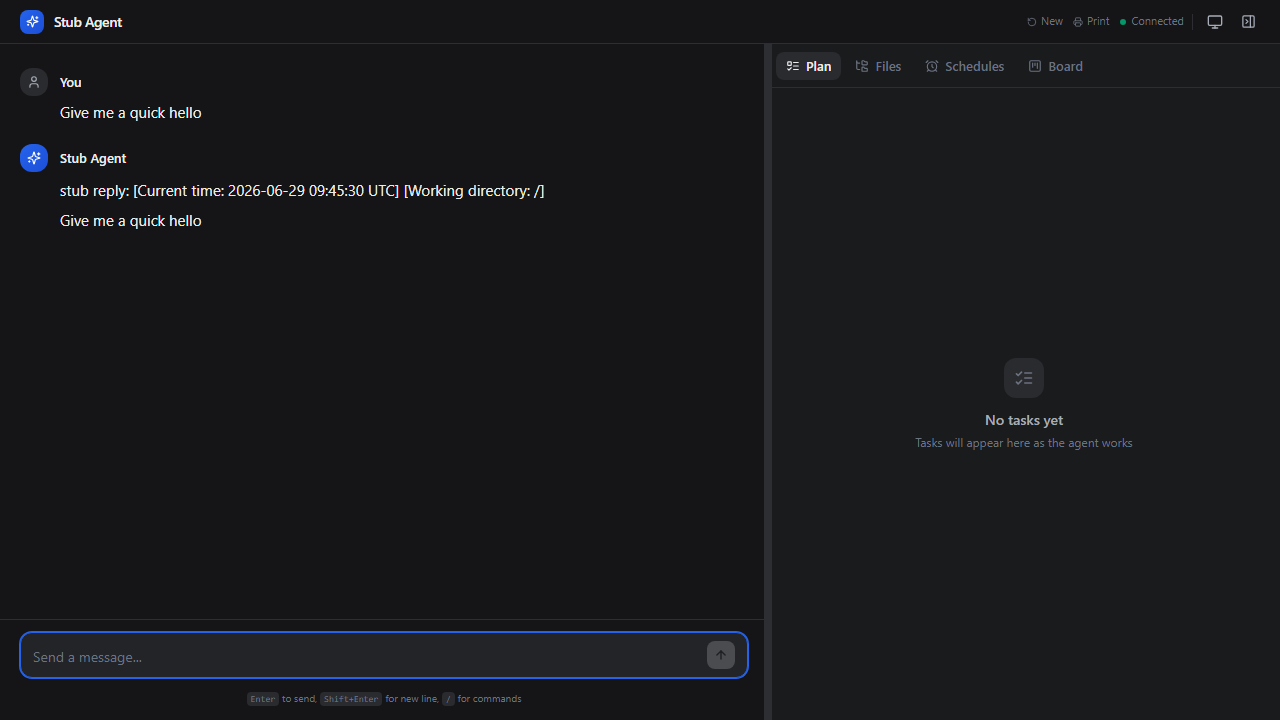Switch to the Plan tab
This screenshot has height=720, width=1280.
coord(809,66)
